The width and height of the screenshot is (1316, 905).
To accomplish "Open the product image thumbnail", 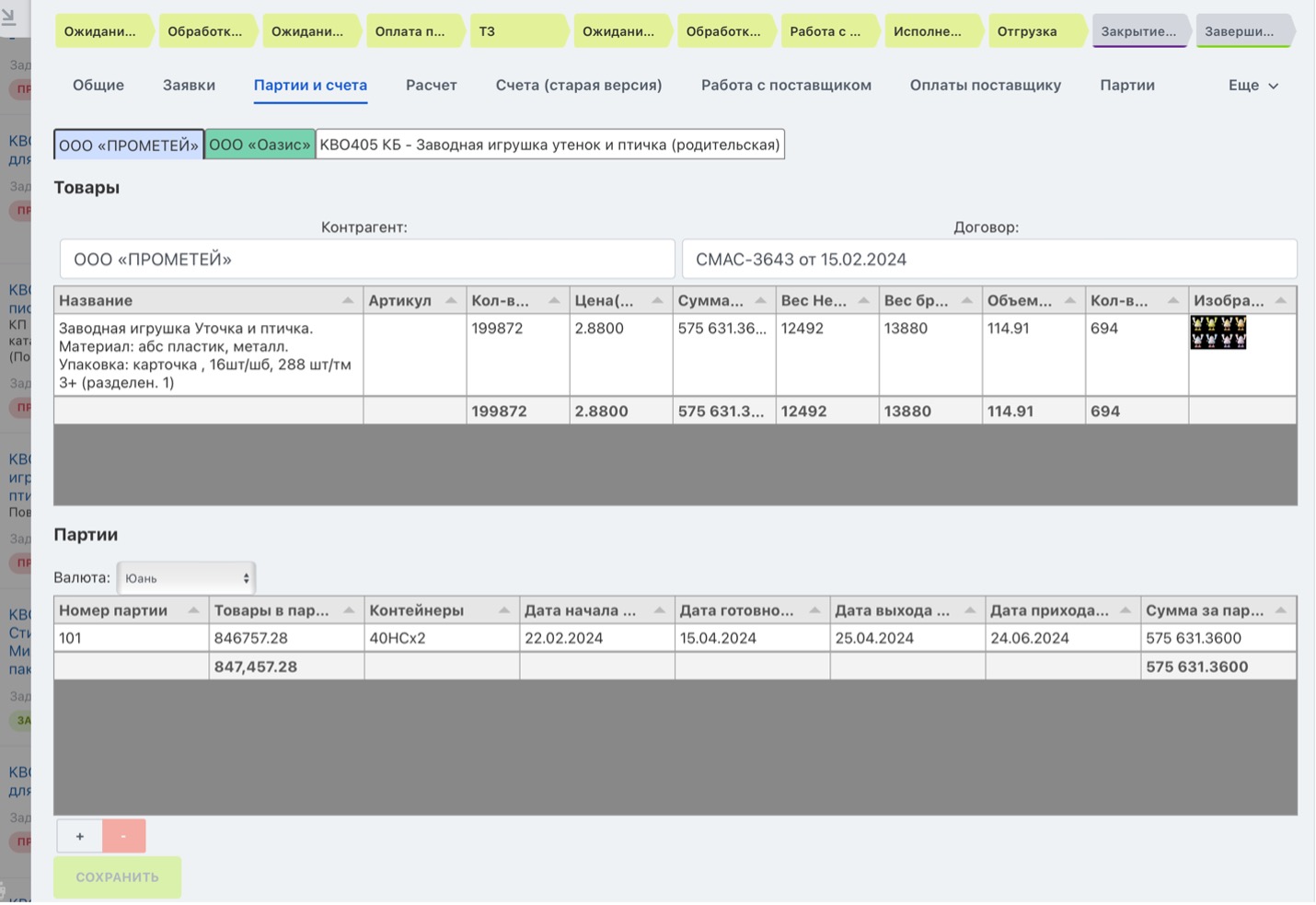I will pyautogui.click(x=1218, y=332).
